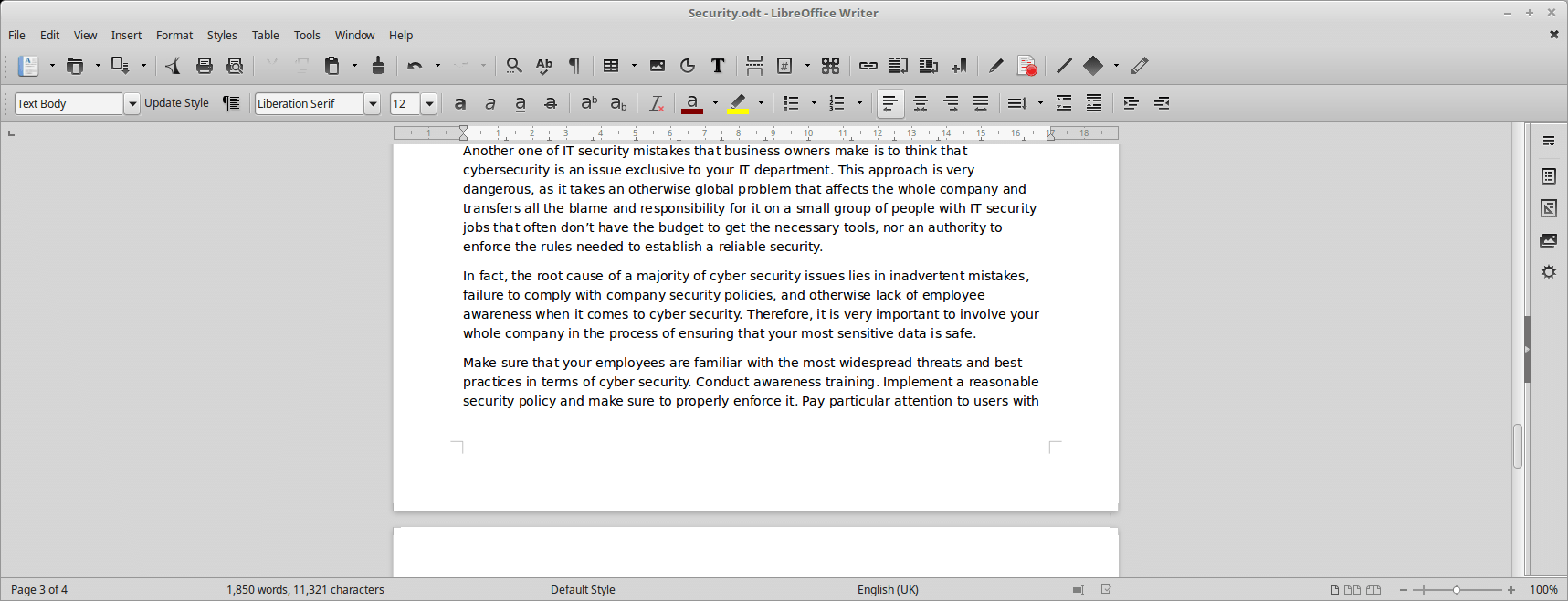Image resolution: width=1568 pixels, height=601 pixels.
Task: Click English (UK) language in status bar
Action: click(x=888, y=590)
